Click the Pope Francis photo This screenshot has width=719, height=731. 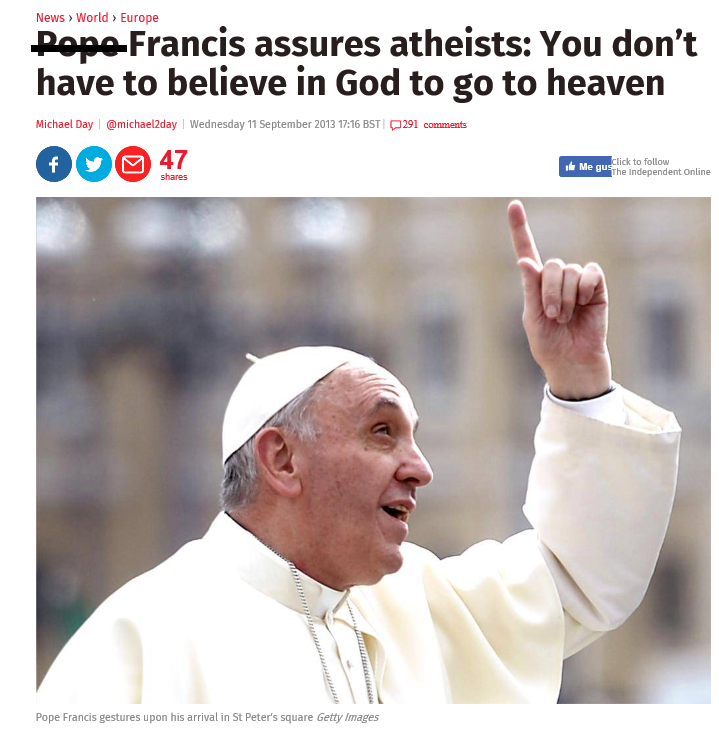[373, 450]
